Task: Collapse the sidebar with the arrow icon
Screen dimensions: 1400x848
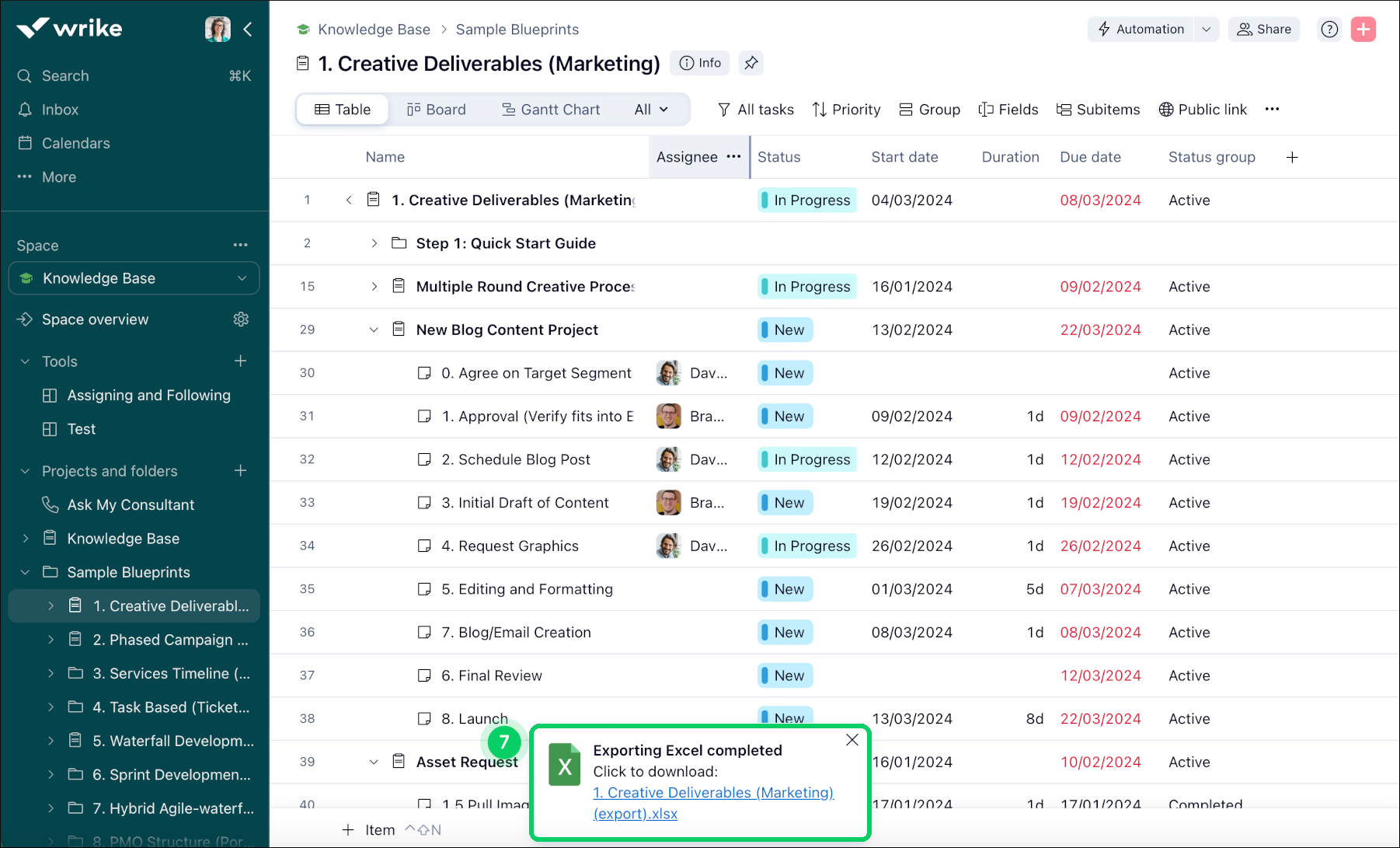Action: (x=248, y=30)
